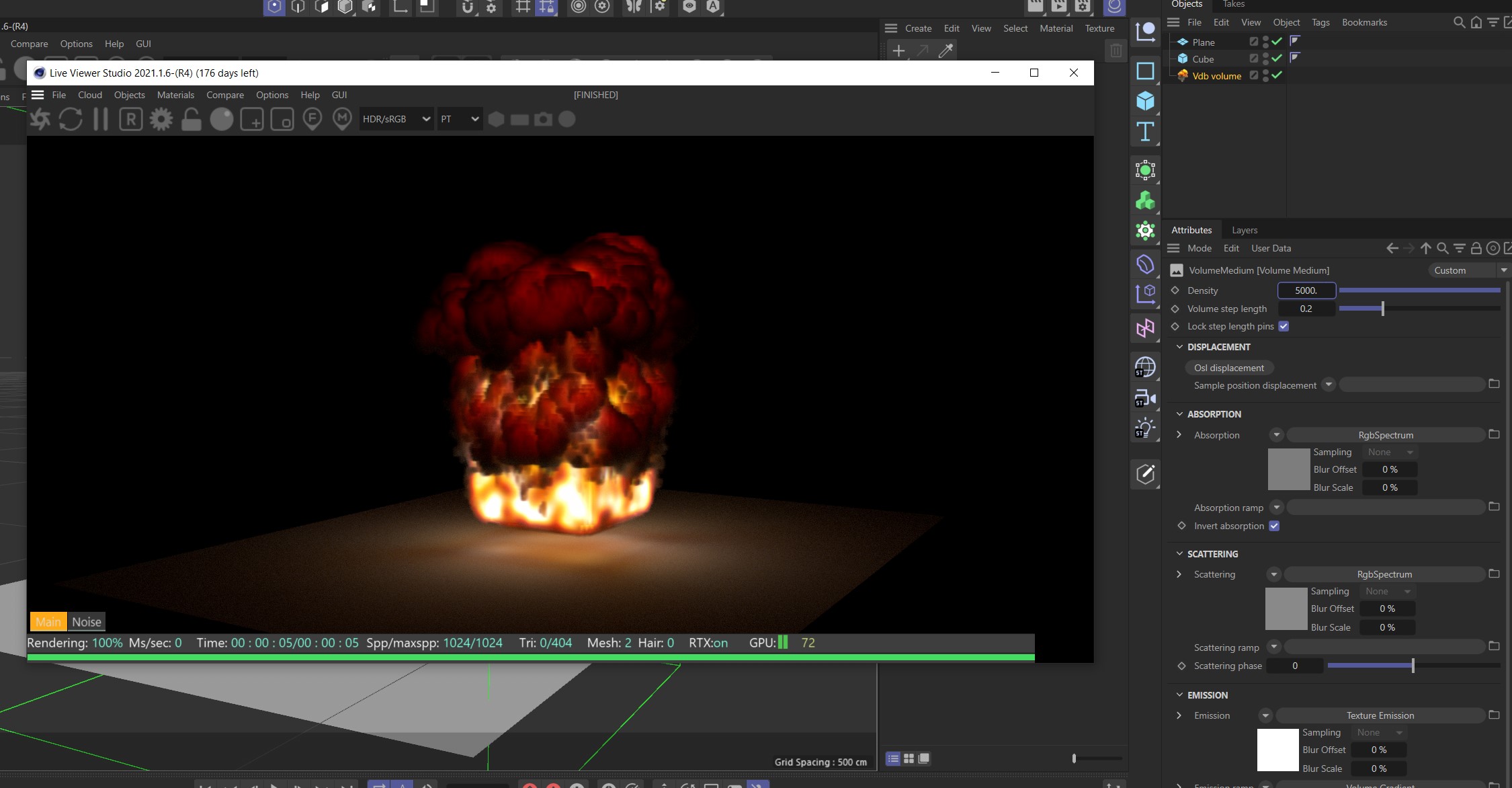Select the Text spline tool icon
This screenshot has height=788, width=1512.
click(x=1145, y=132)
